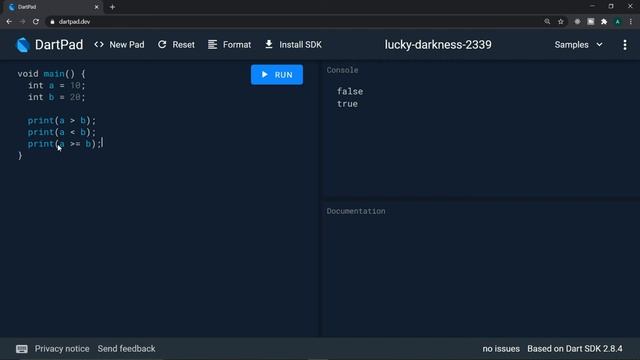Select the DartPad browser tab

53,7
